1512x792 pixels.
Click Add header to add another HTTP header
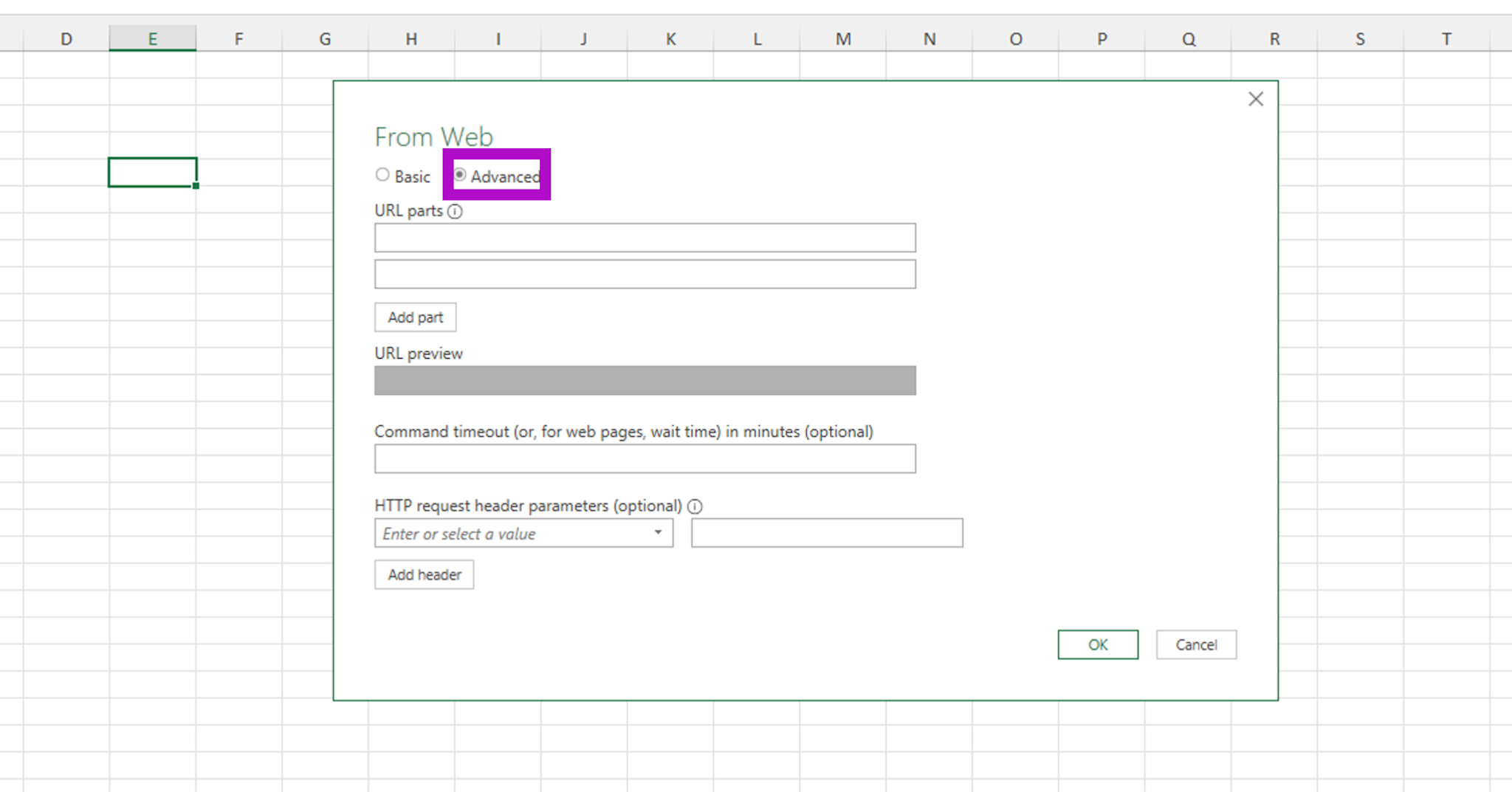click(424, 574)
